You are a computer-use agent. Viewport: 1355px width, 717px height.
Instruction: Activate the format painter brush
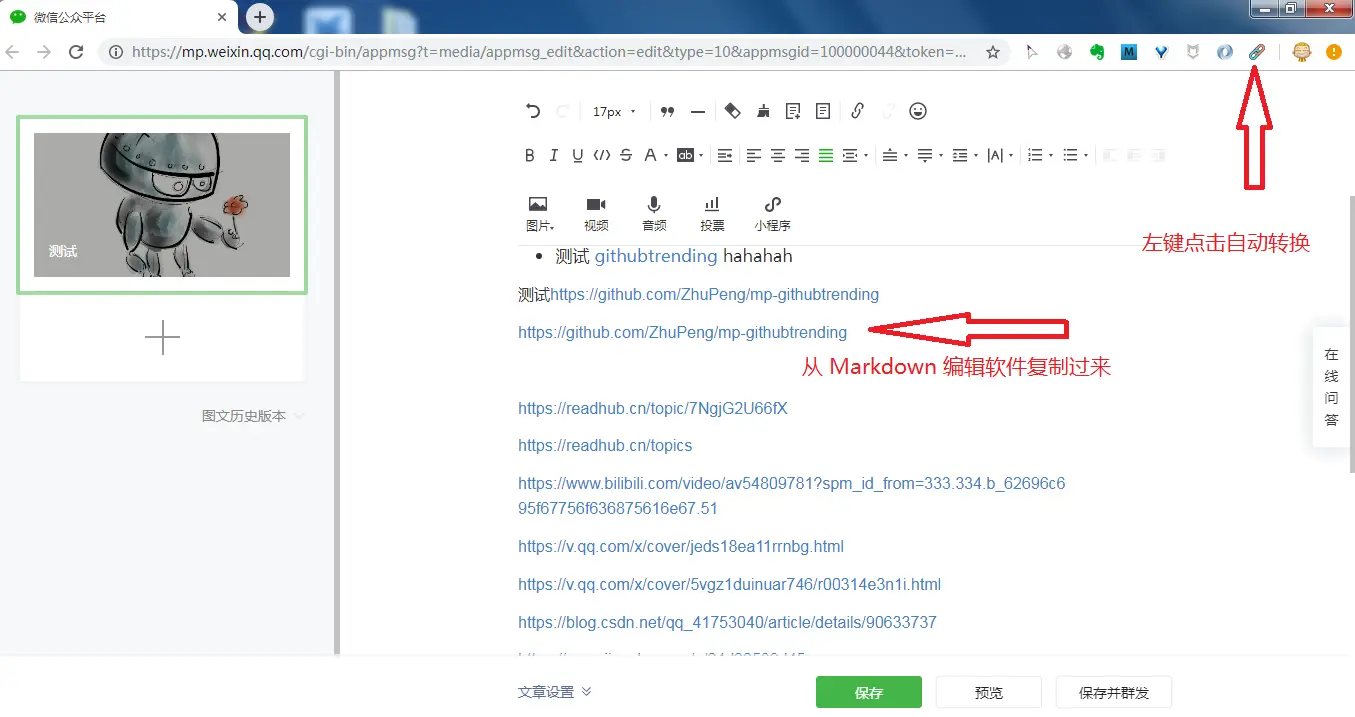click(764, 111)
